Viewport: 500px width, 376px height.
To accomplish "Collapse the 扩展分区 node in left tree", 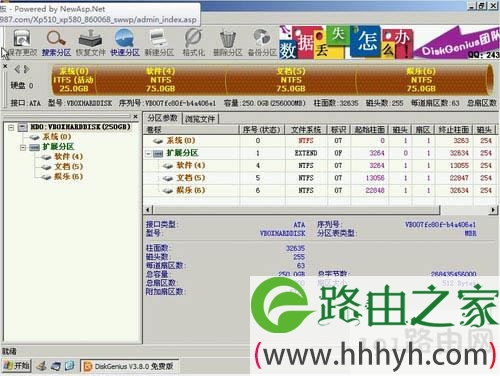I will (23, 147).
